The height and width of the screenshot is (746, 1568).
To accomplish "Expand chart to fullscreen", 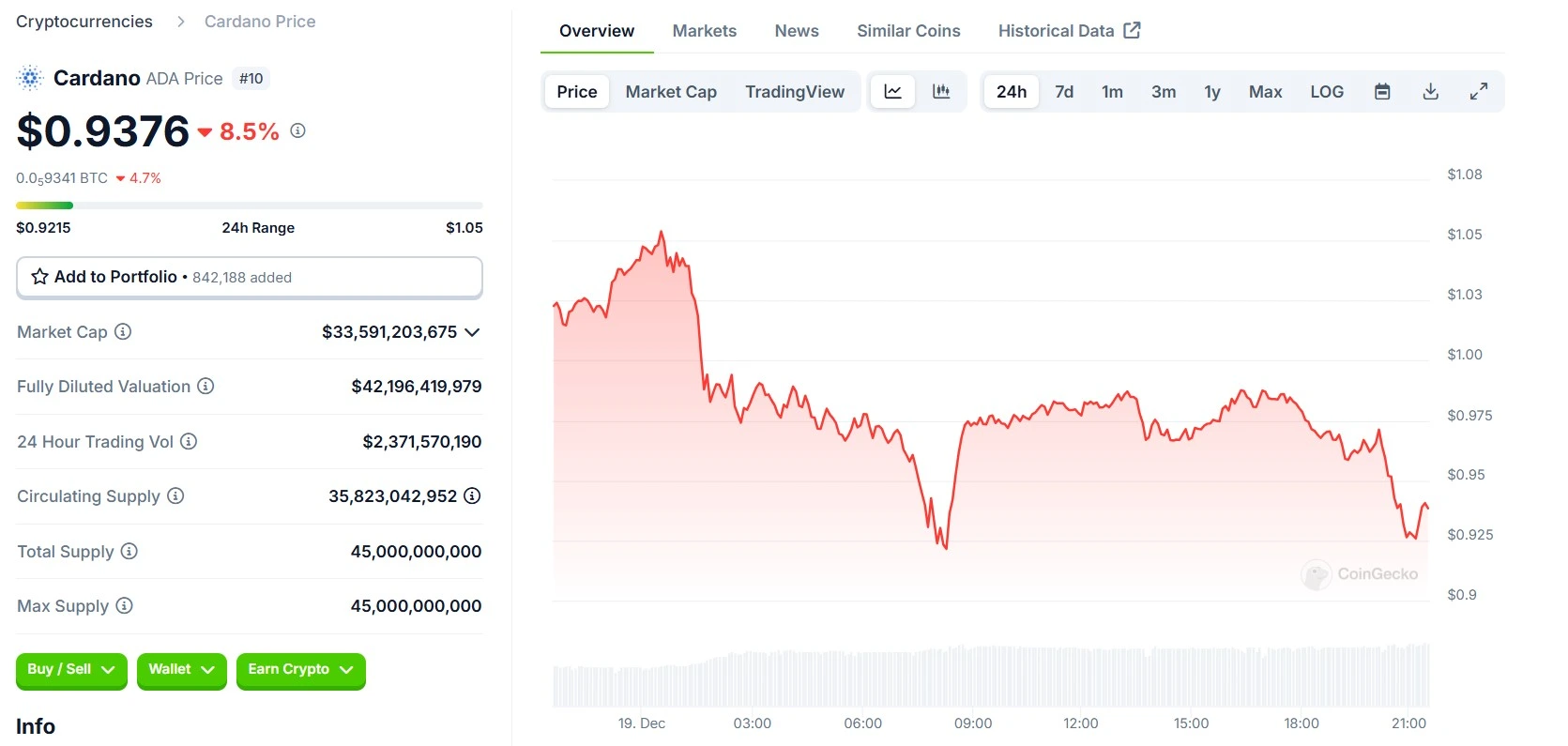I will [x=1479, y=92].
